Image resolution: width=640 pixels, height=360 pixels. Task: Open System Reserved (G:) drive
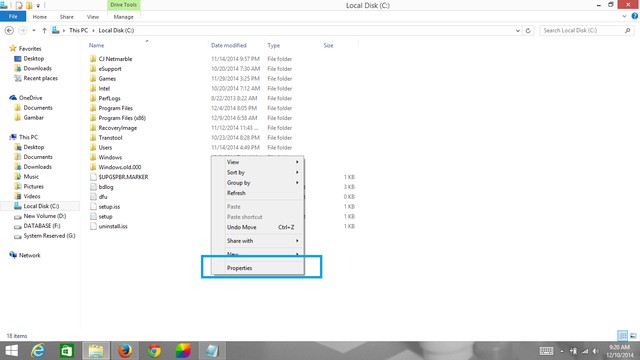tap(49, 236)
